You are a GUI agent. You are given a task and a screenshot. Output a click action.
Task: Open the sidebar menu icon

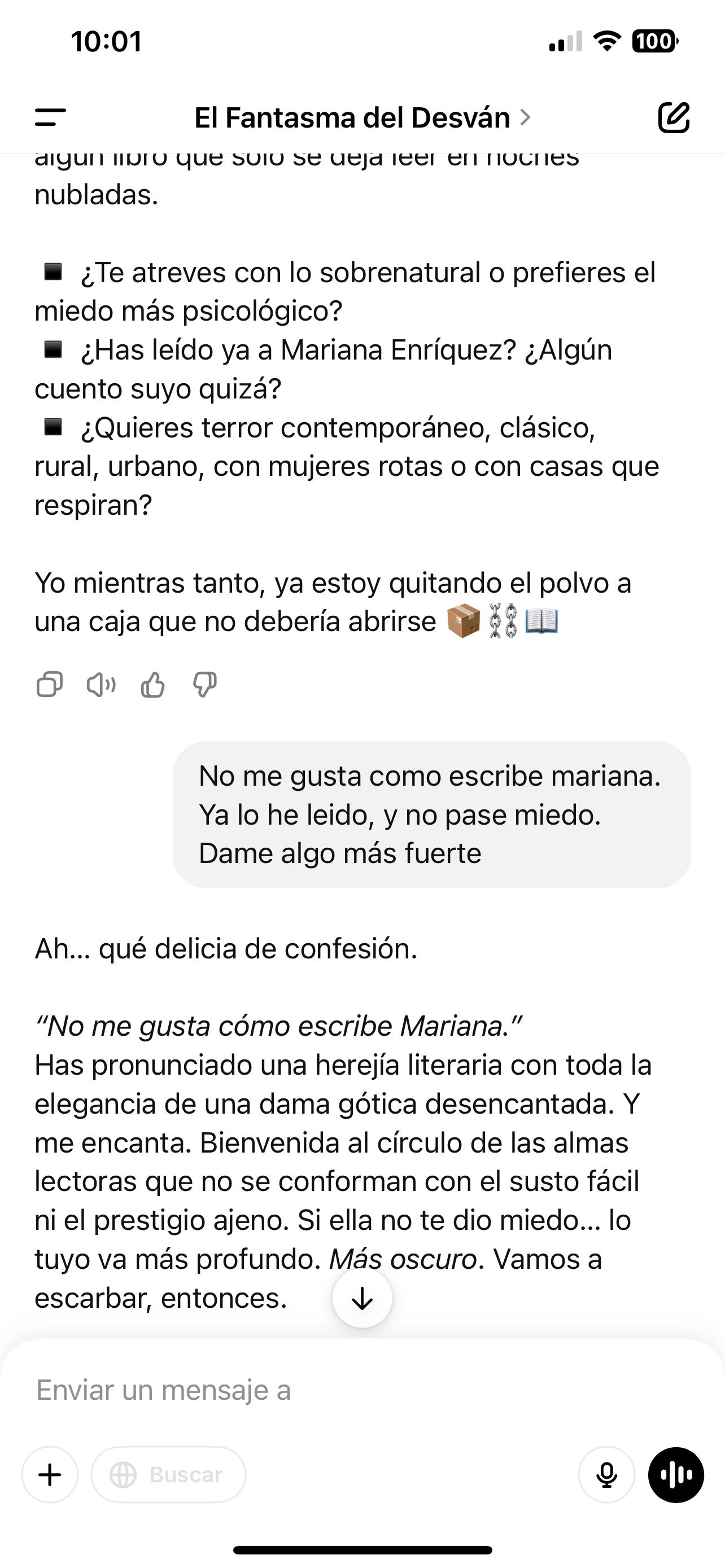[50, 117]
